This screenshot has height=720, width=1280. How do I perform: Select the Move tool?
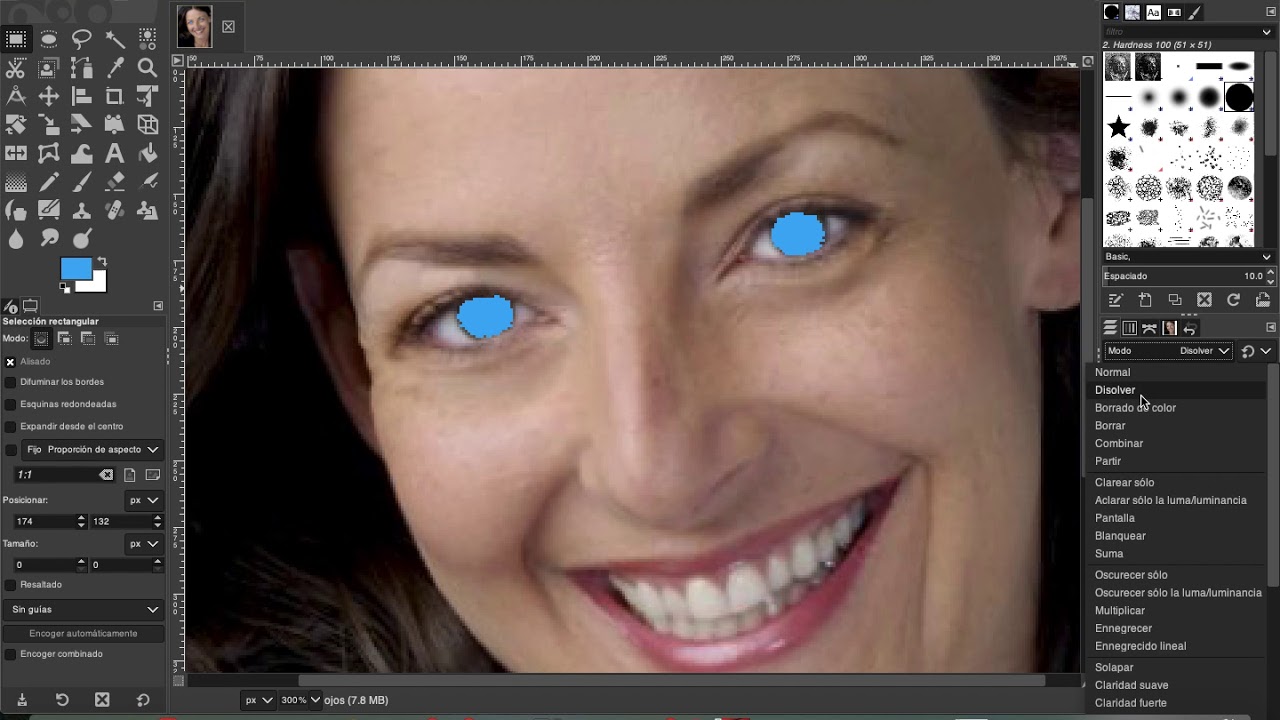point(49,96)
